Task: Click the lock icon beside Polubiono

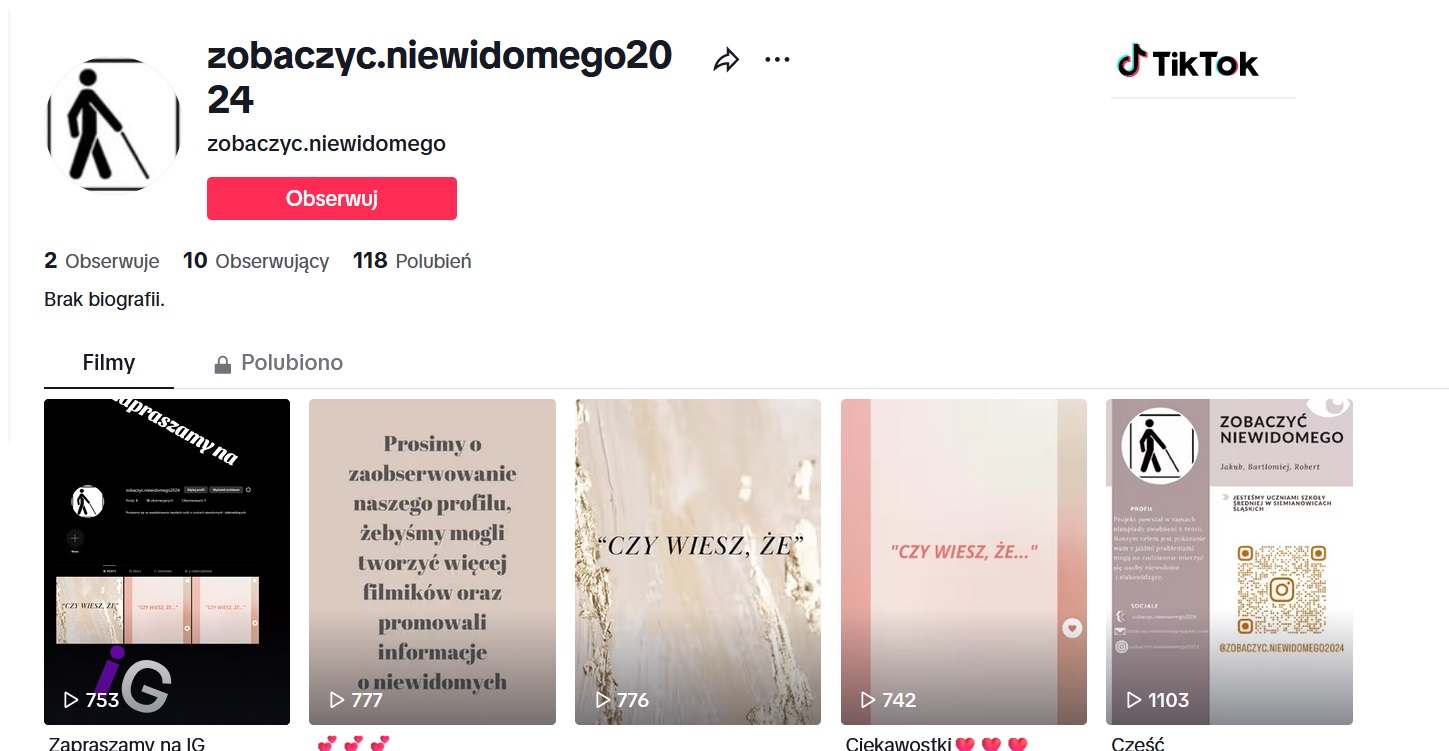Action: [223, 364]
